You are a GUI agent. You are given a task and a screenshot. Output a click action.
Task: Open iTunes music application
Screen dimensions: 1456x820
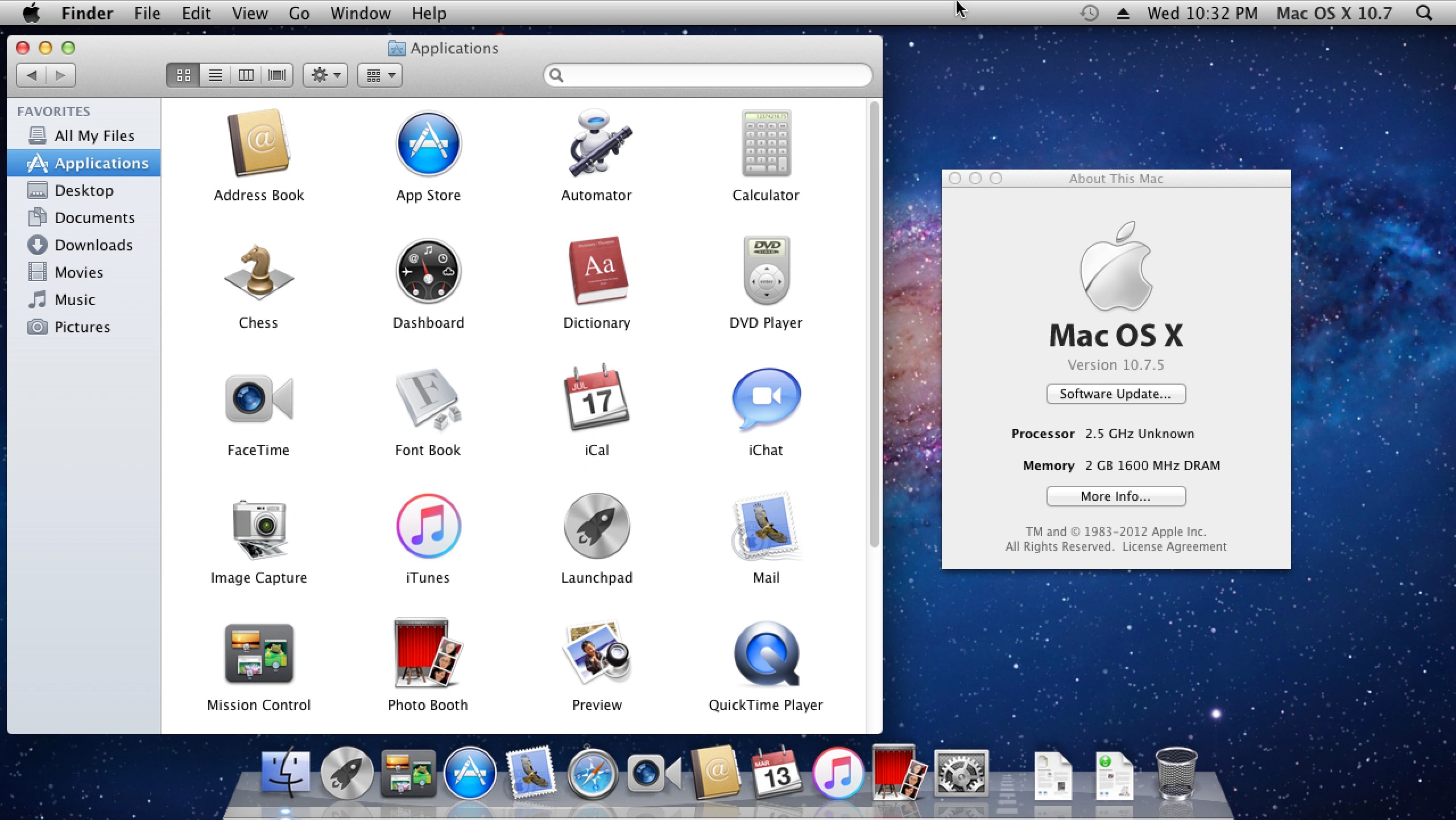[427, 525]
